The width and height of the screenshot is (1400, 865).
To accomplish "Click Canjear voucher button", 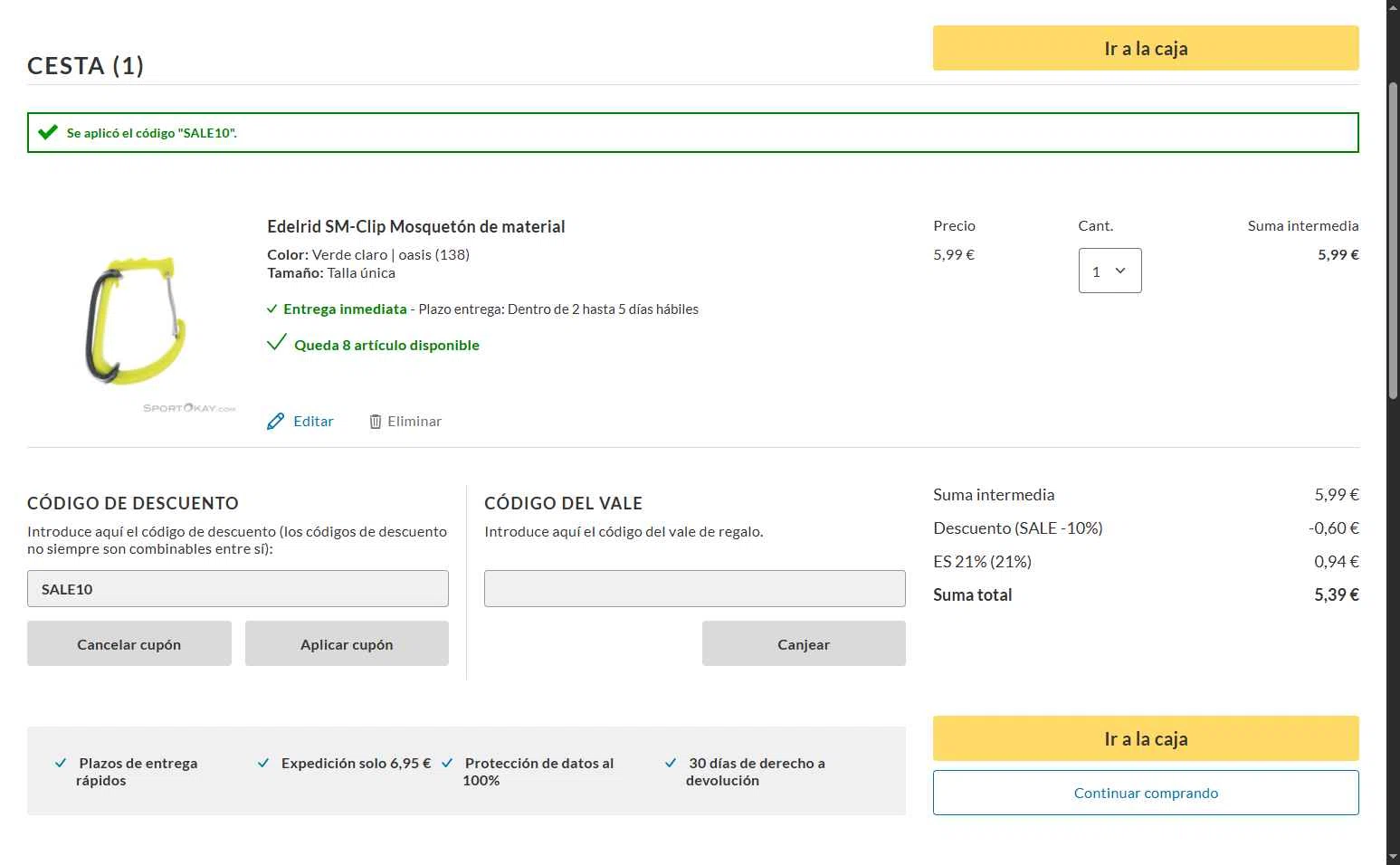I will point(804,643).
